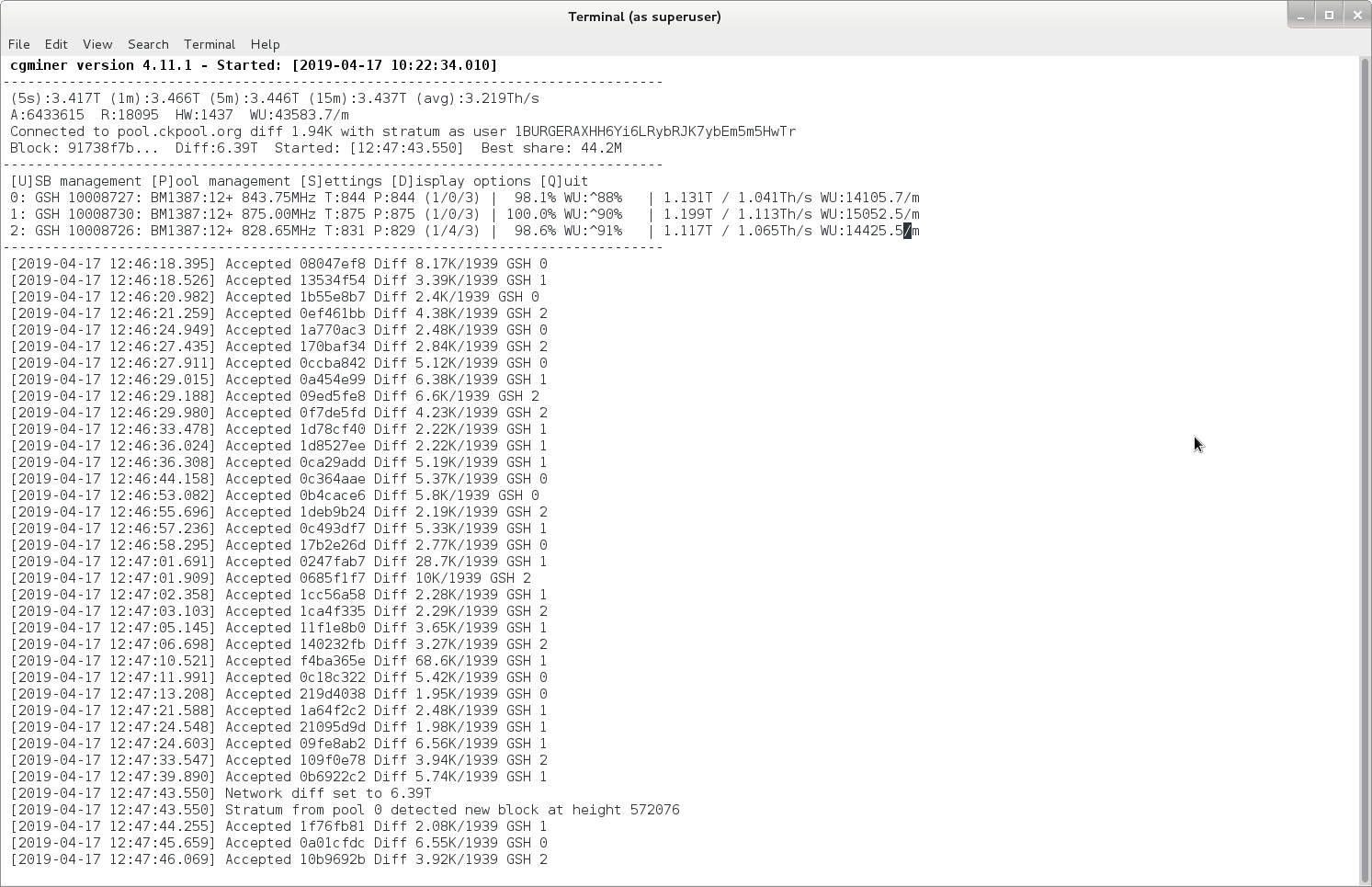Click log line 'Accepted 08047ef8 Diff 8.17K/1939'
Image resolution: width=1372 pixels, height=887 pixels.
278,264
